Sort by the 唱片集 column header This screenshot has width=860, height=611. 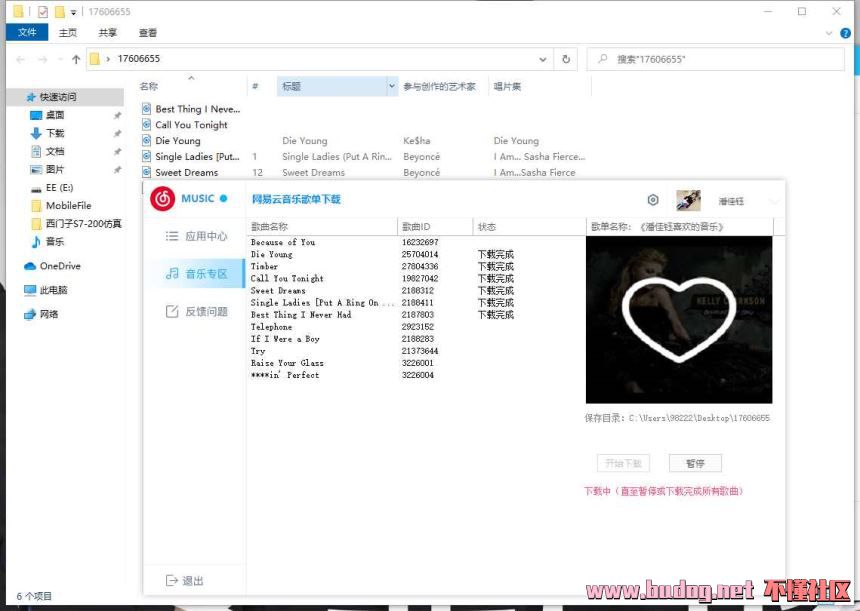coord(507,86)
